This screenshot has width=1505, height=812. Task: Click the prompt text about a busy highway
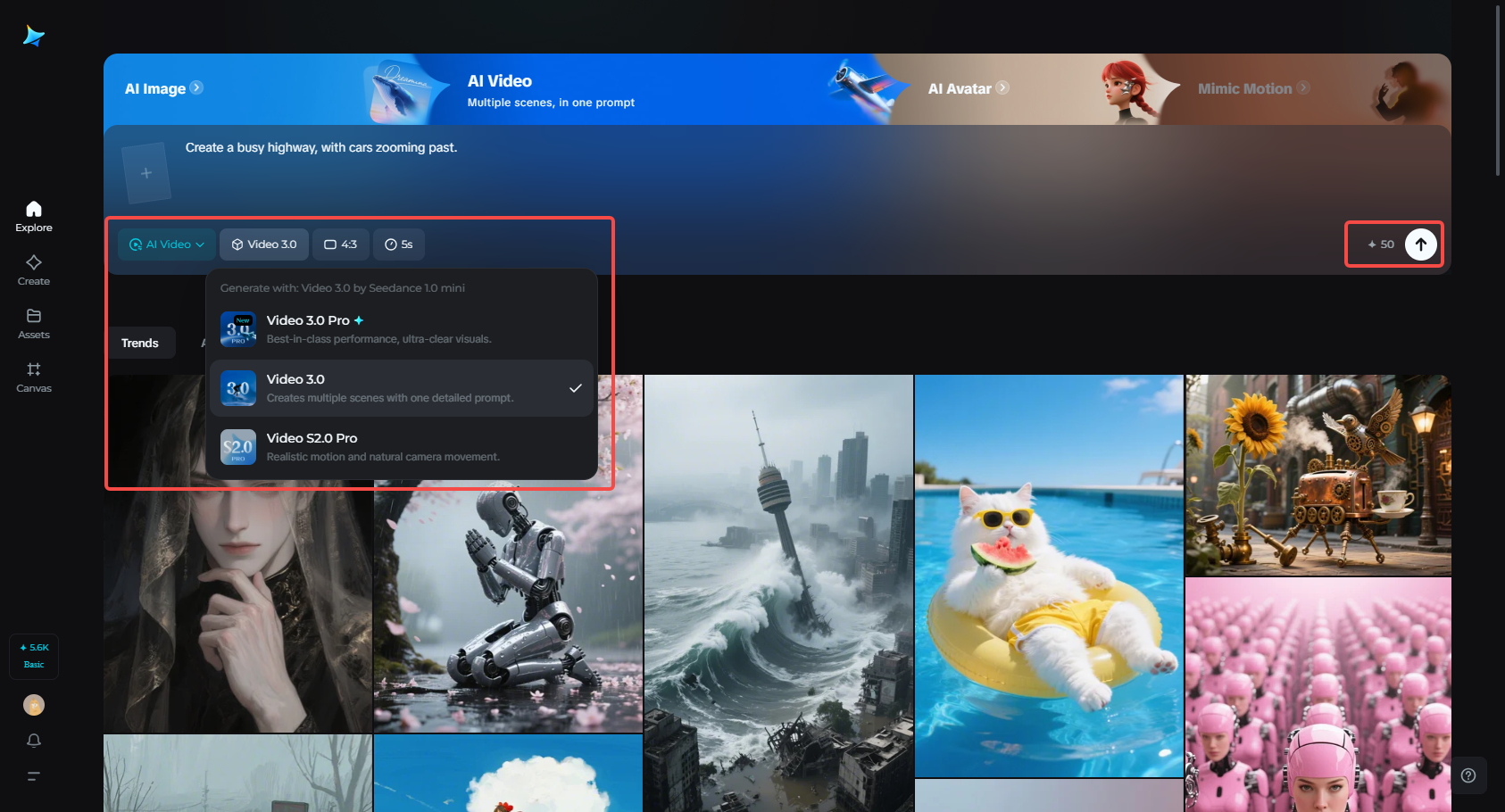321,147
